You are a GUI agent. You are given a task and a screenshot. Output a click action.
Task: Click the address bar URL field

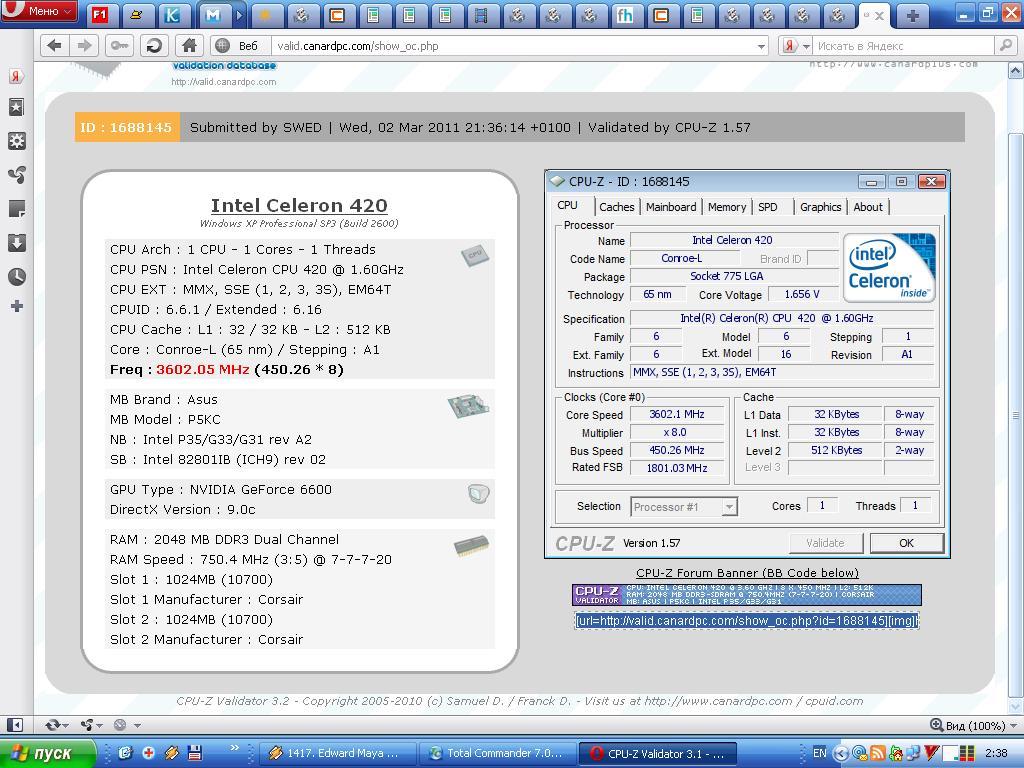(513, 46)
